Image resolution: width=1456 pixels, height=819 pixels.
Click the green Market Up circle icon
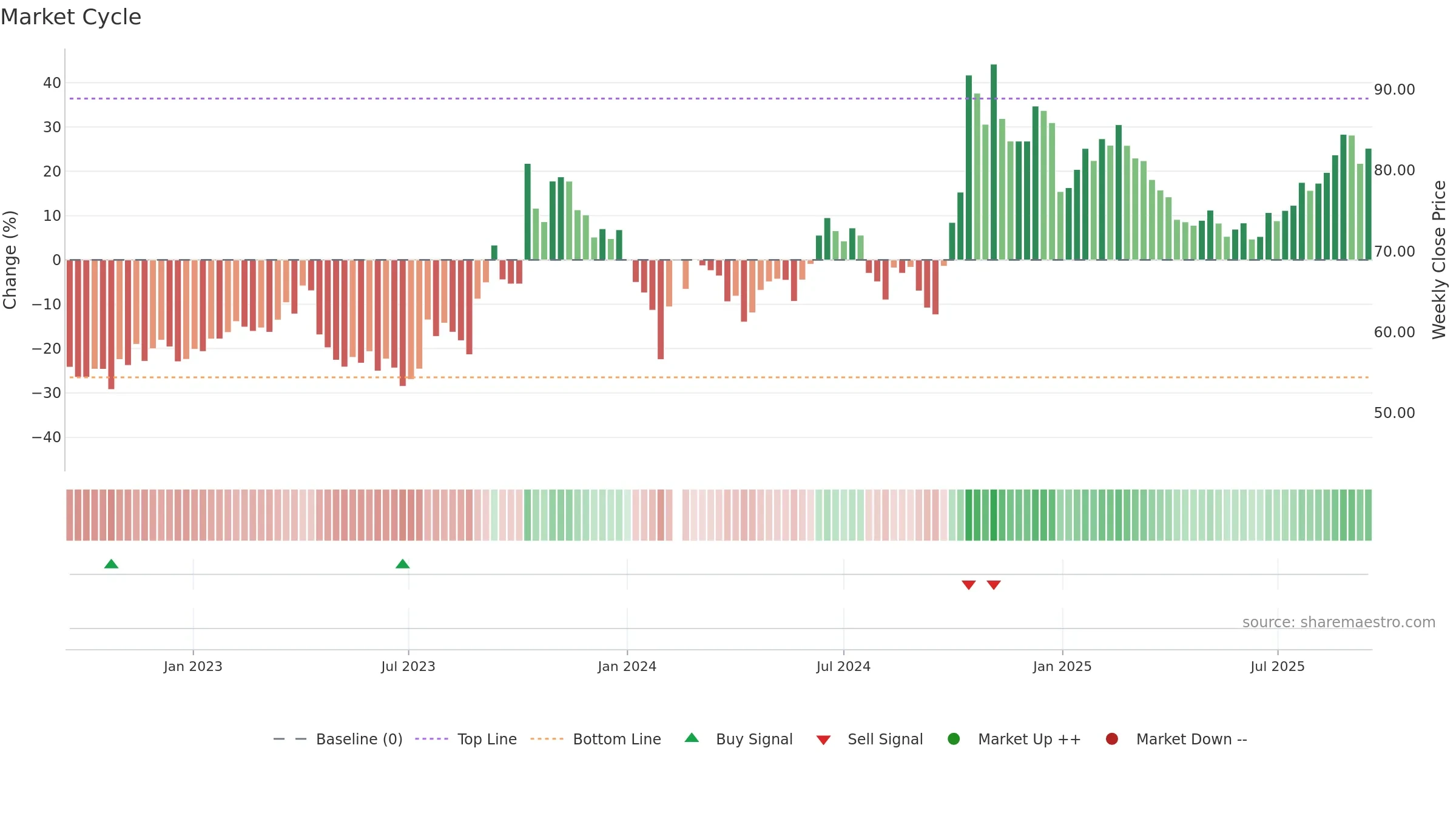[954, 739]
